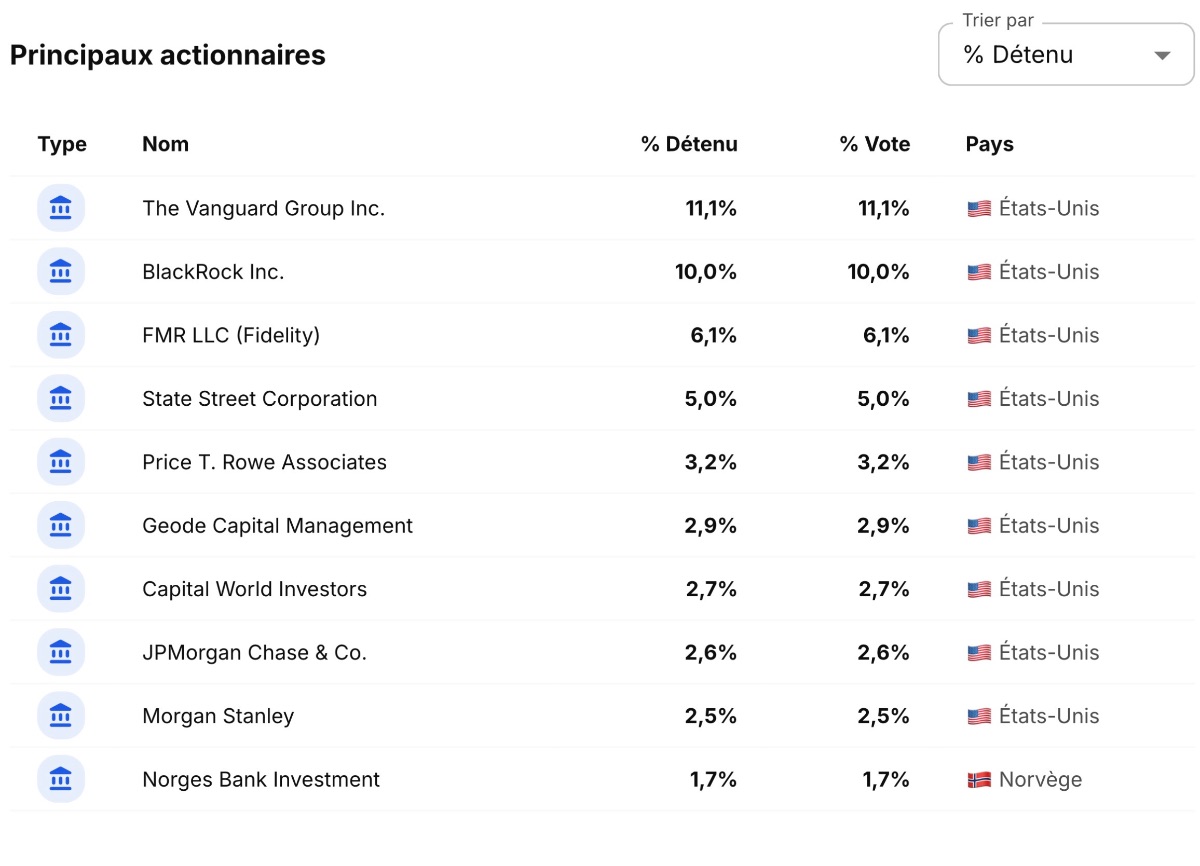Open JPMorgan Chase & Co. shareholder entry
The width and height of the screenshot is (1200, 866).
coord(254,653)
